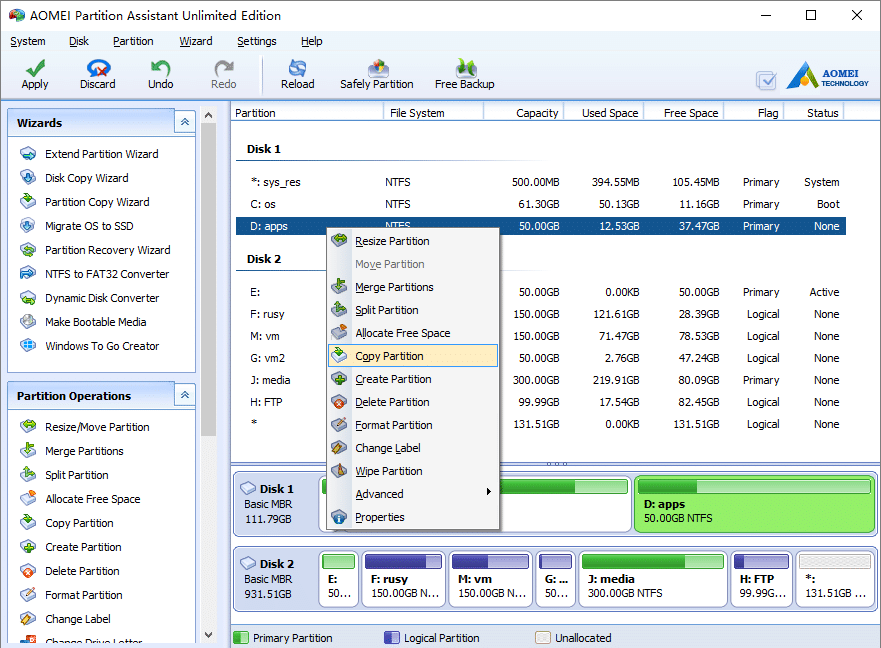The image size is (881, 648).
Task: Click the Discard toolbar icon
Action: (x=98, y=69)
